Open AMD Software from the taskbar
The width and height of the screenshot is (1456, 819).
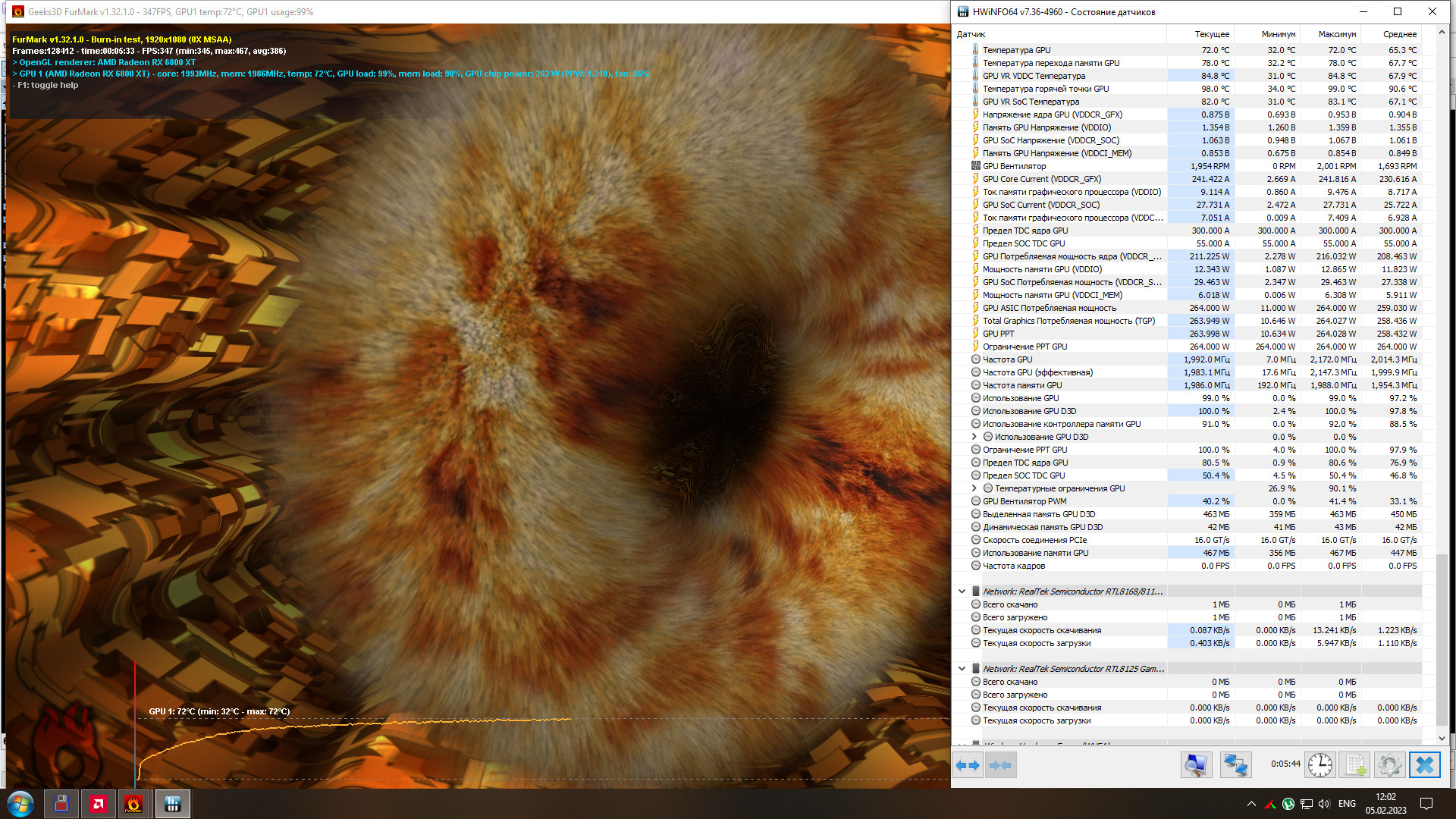click(x=98, y=804)
